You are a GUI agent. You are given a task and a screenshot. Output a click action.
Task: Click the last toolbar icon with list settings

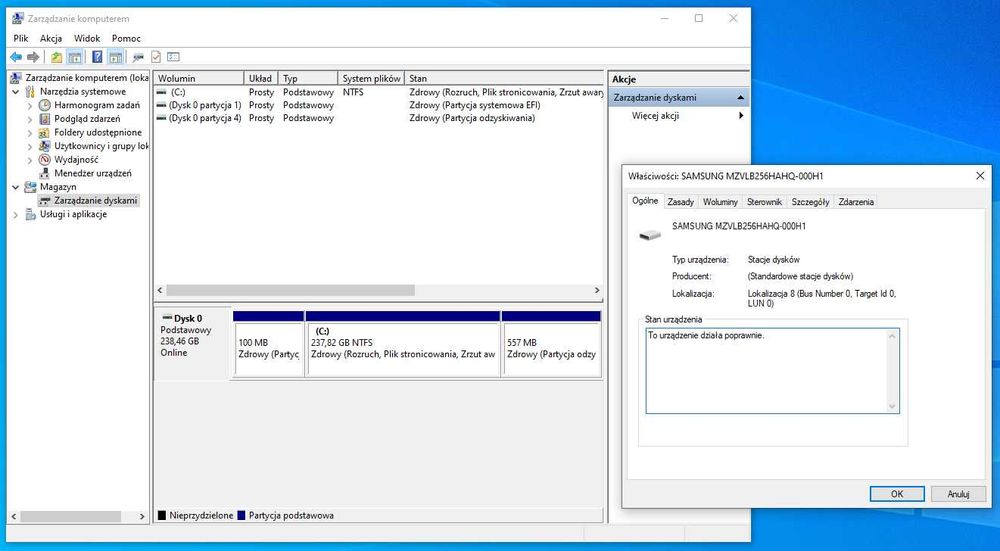(173, 57)
